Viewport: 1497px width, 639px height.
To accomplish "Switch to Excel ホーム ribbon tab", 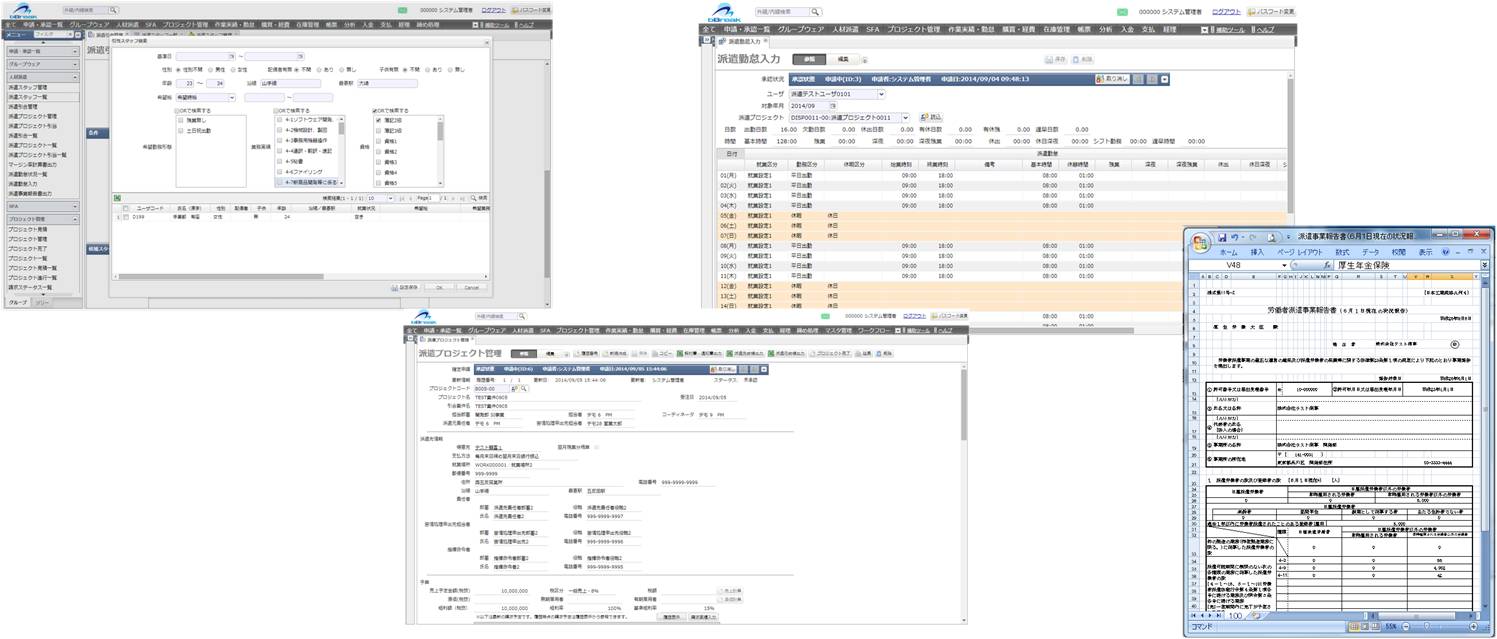I will (1229, 253).
